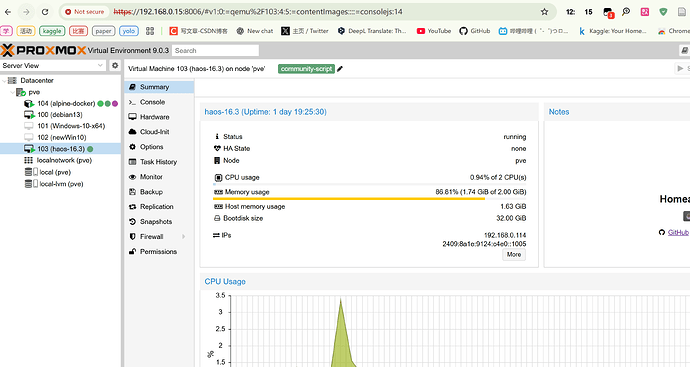690x367 pixels.
Task: Select VM 101 (Windows-10-x64)
Action: pos(71,126)
